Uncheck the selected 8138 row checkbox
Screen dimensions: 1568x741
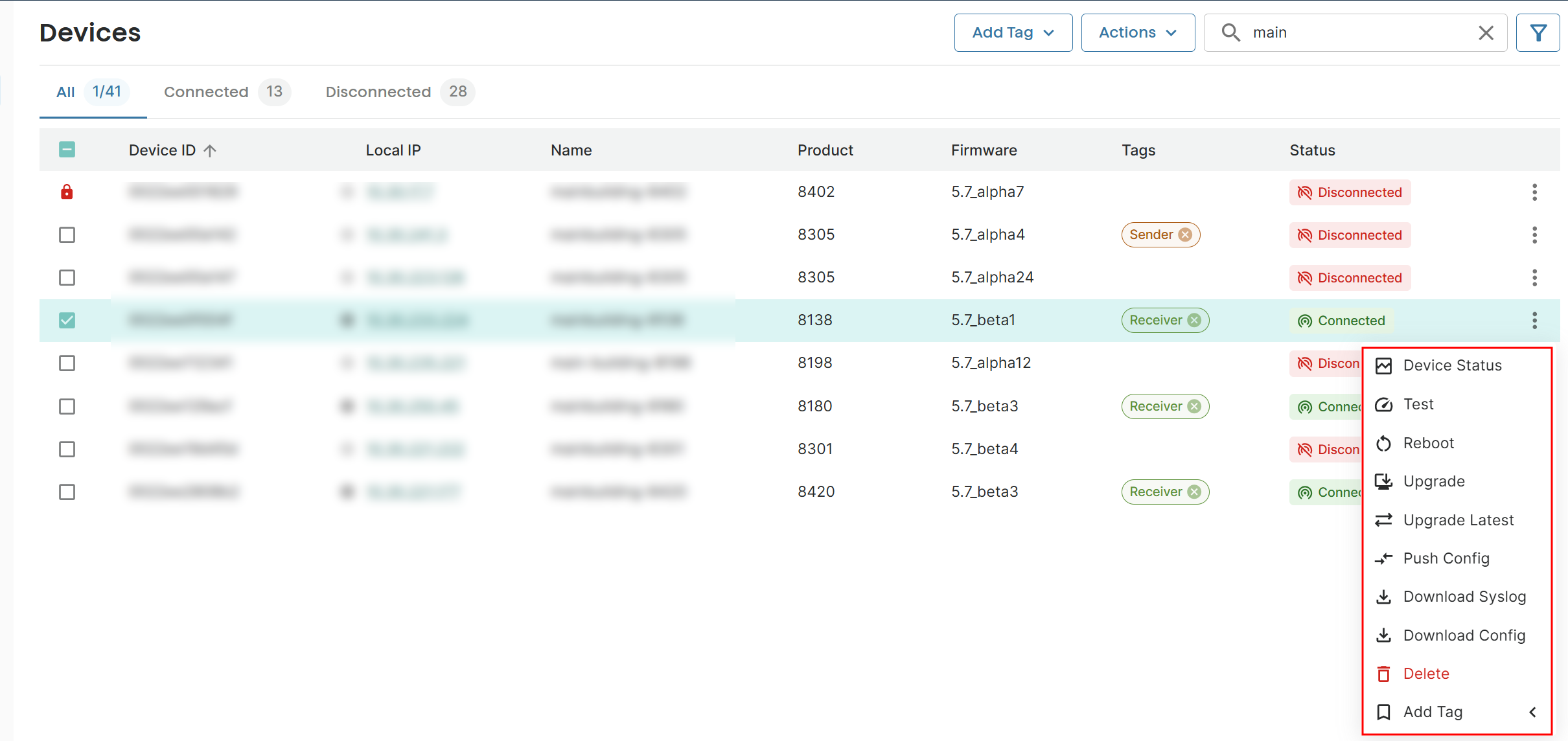click(67, 320)
